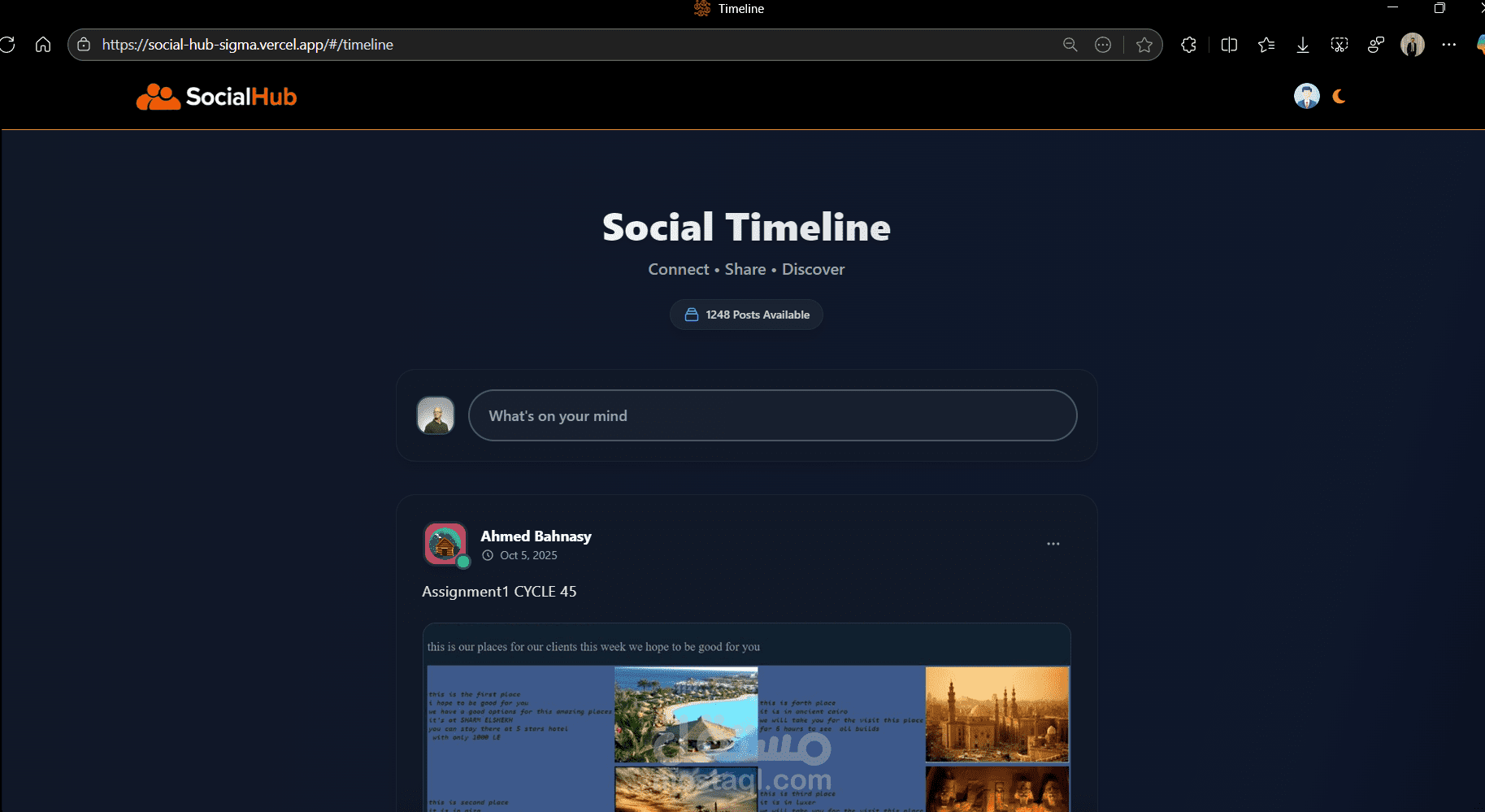Open the Favorites star-list icon
The width and height of the screenshot is (1485, 812).
1266,45
